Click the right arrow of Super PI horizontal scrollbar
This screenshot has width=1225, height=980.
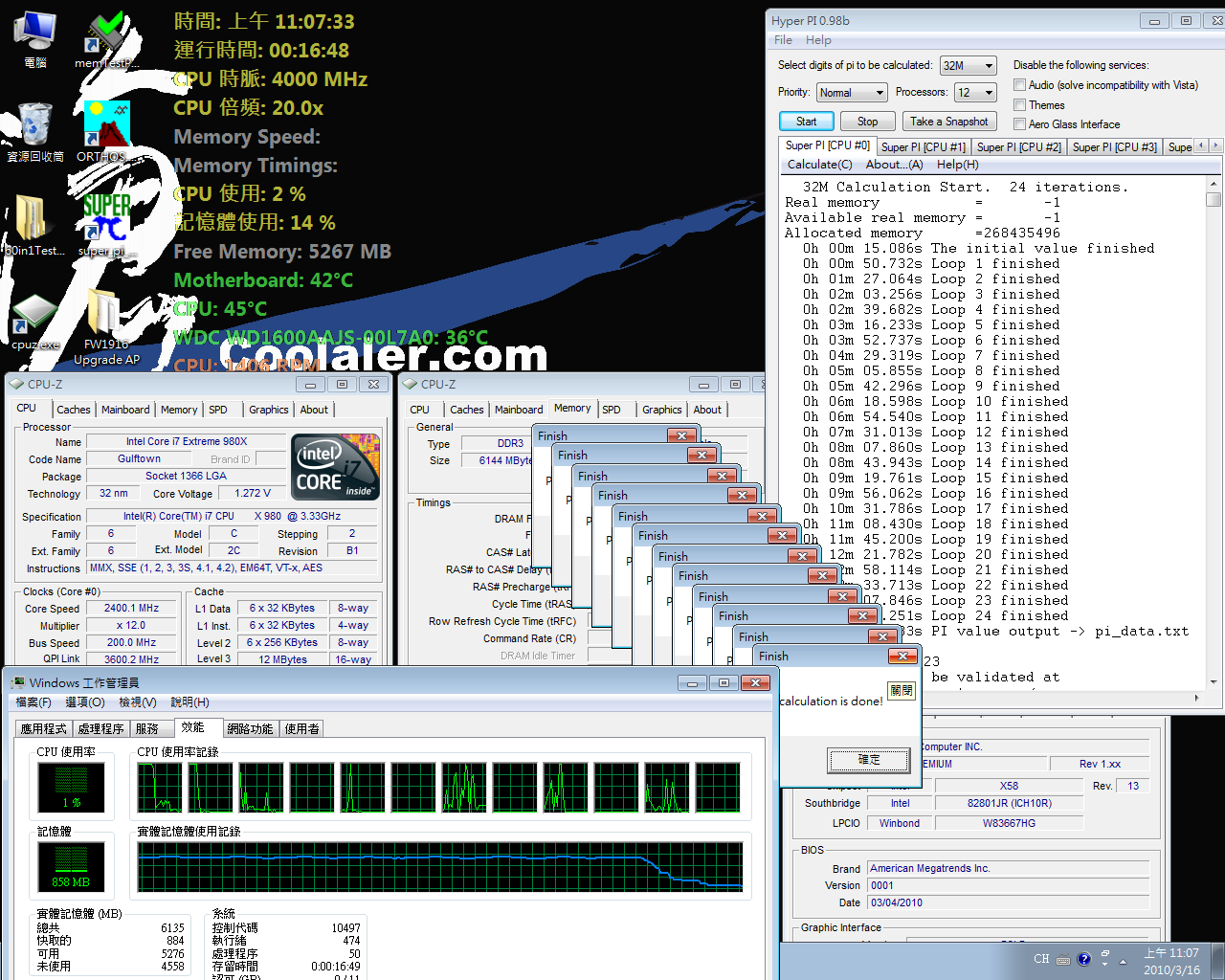pos(1197,698)
